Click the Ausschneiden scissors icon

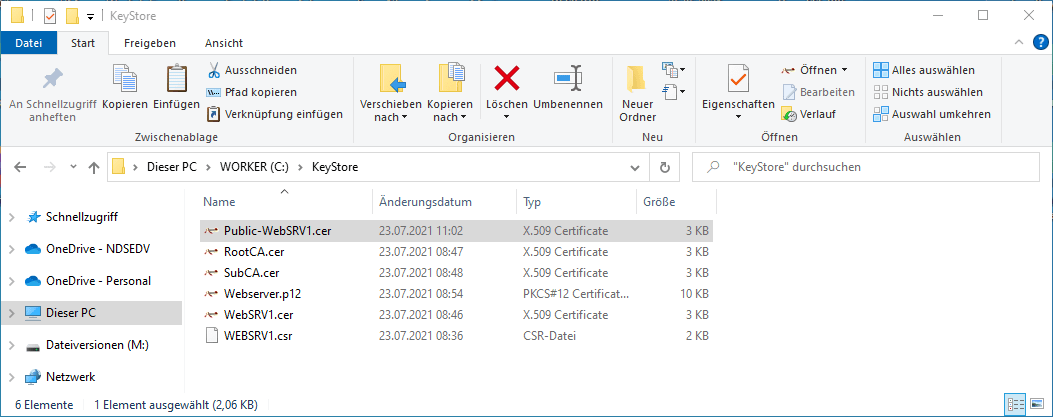pos(214,70)
